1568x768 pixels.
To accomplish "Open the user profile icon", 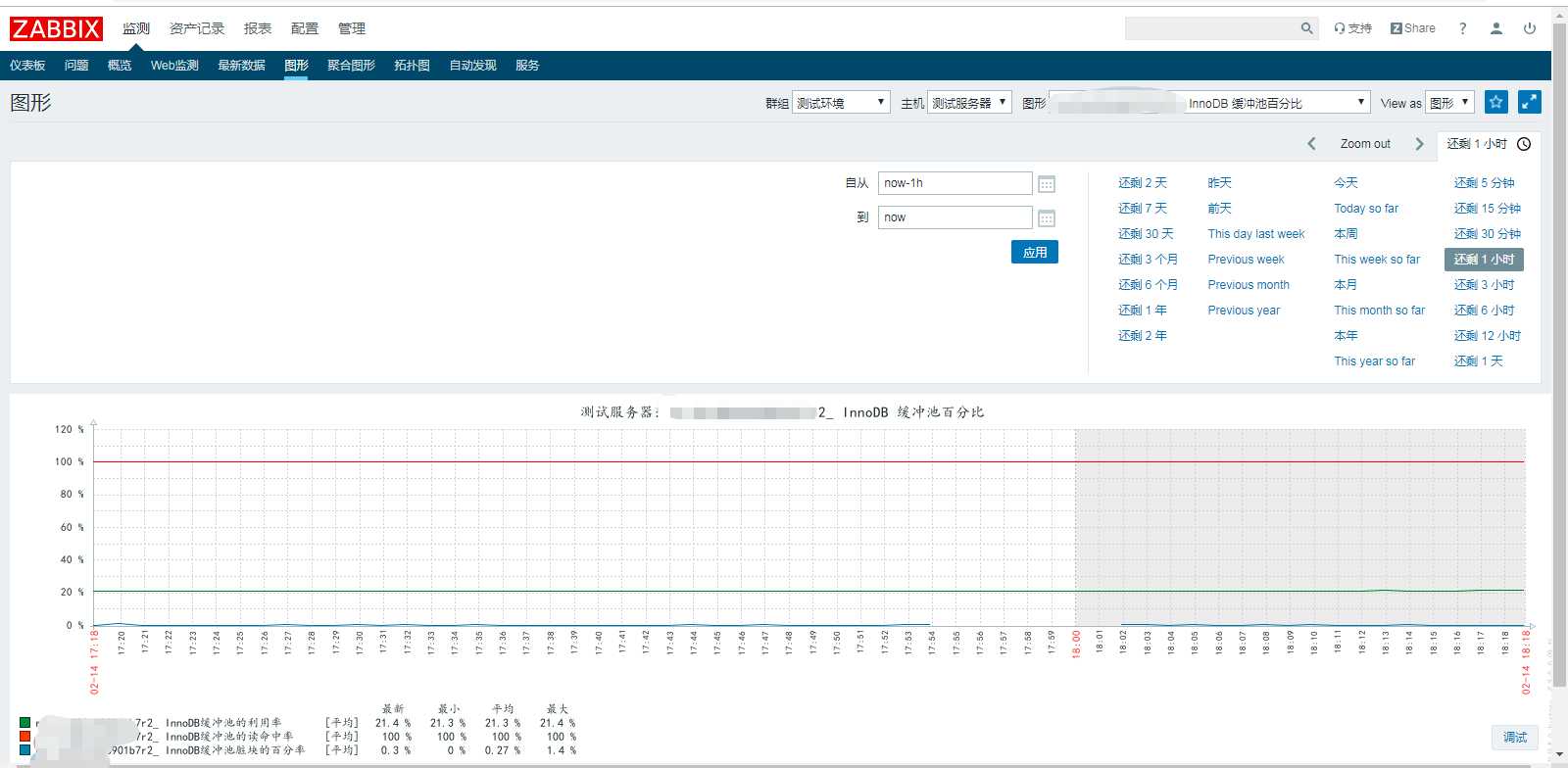I will (x=1495, y=28).
